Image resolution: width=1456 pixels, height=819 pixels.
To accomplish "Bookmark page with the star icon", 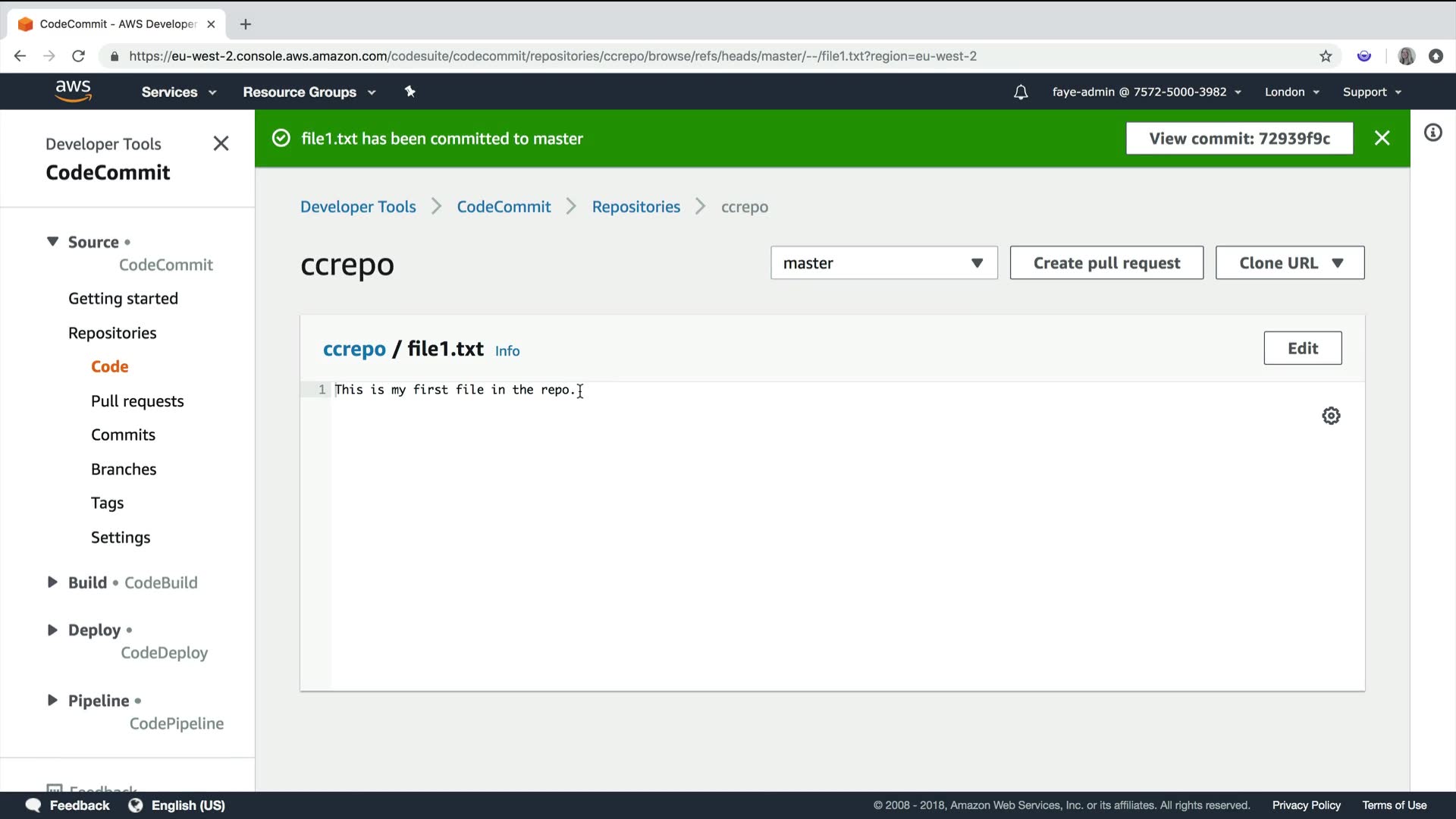I will pyautogui.click(x=1326, y=56).
